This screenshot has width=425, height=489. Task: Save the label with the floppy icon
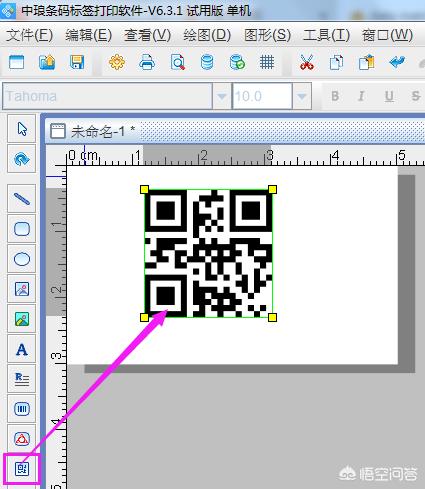77,62
